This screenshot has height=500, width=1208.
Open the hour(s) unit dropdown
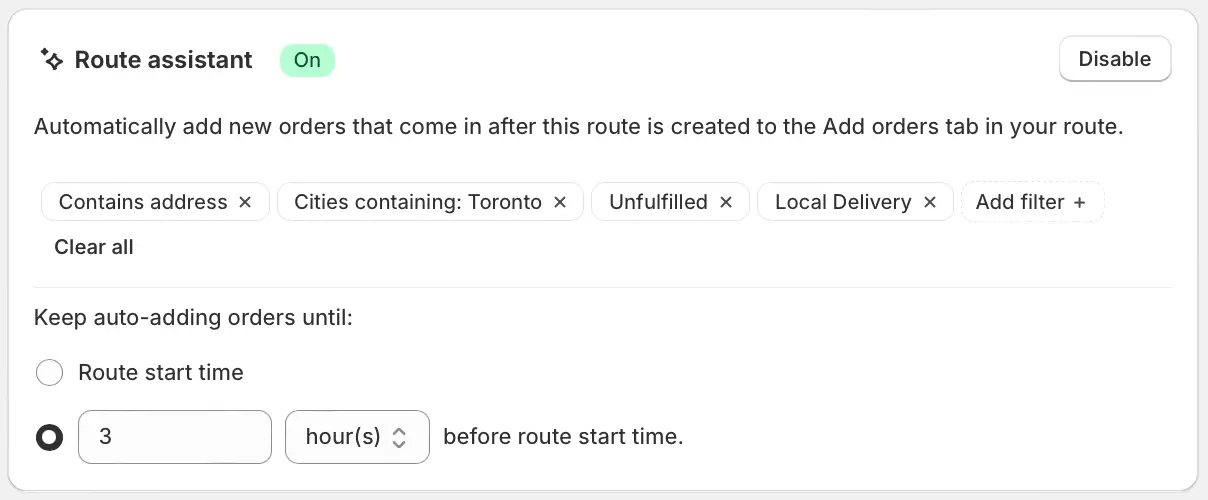coord(357,437)
